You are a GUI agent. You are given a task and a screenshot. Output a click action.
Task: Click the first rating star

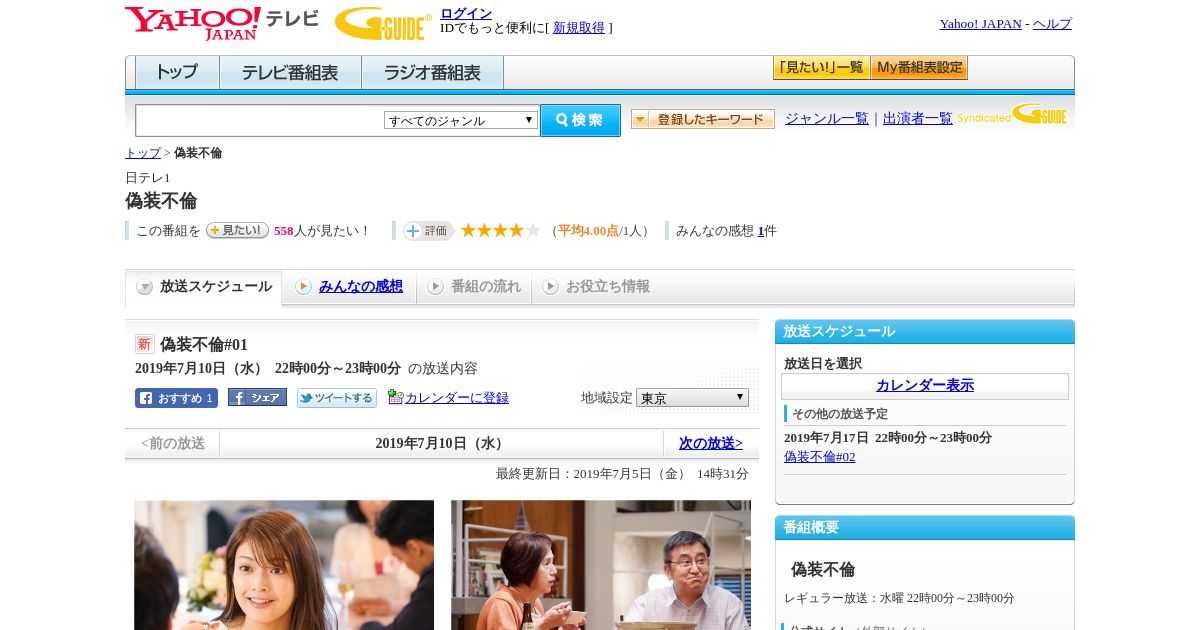[468, 230]
